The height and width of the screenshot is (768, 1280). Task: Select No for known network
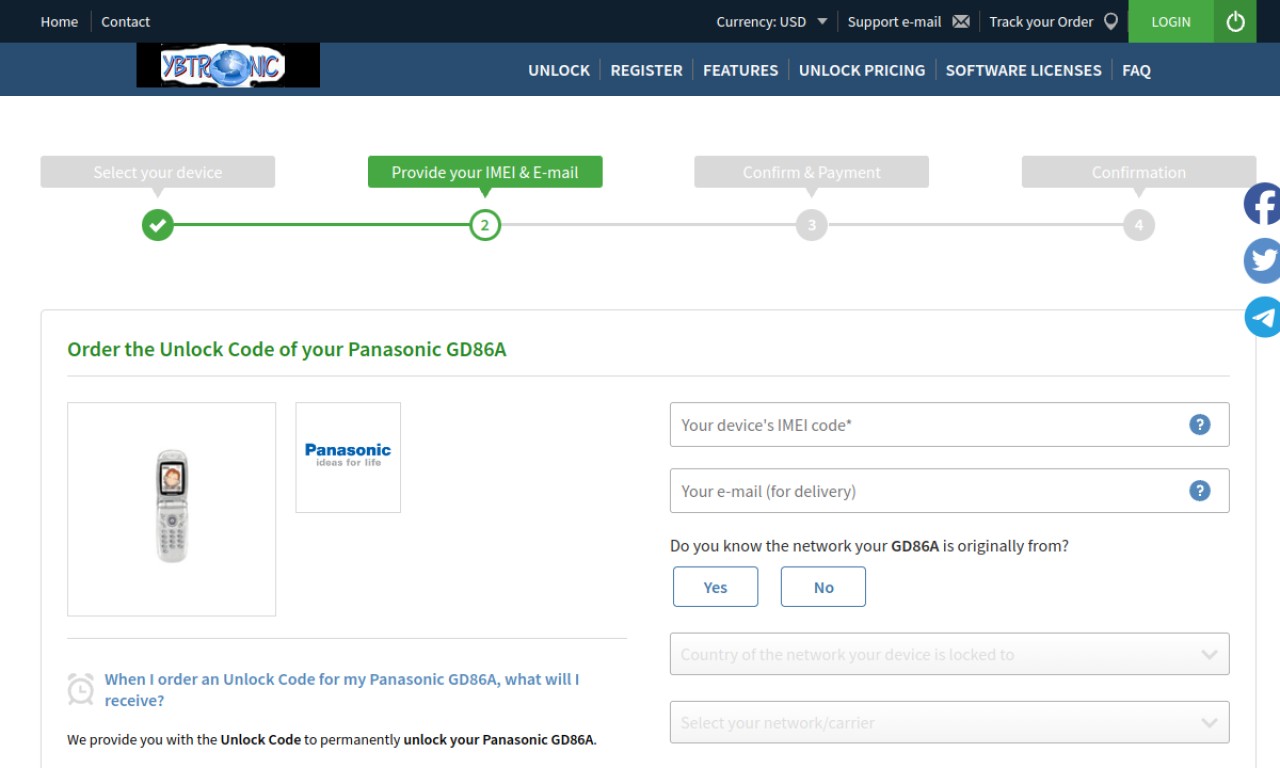pos(823,587)
